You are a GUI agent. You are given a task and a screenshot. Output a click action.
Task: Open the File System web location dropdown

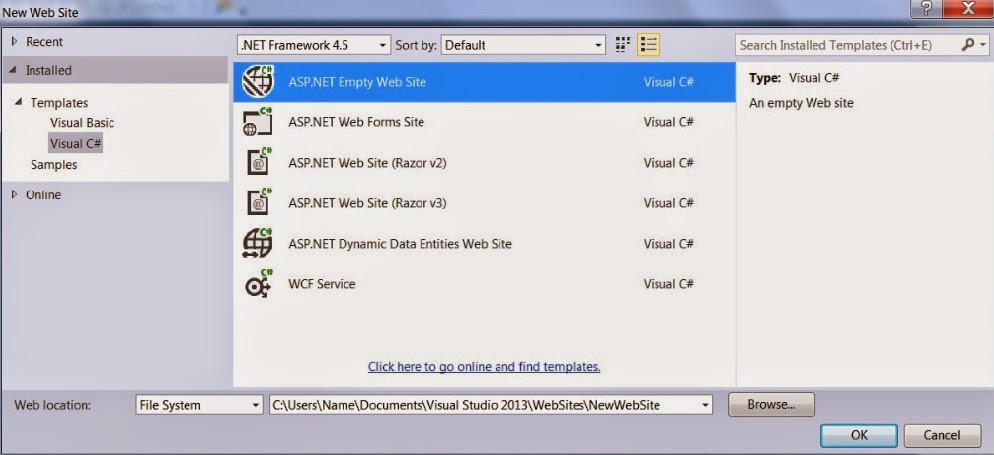pos(199,405)
